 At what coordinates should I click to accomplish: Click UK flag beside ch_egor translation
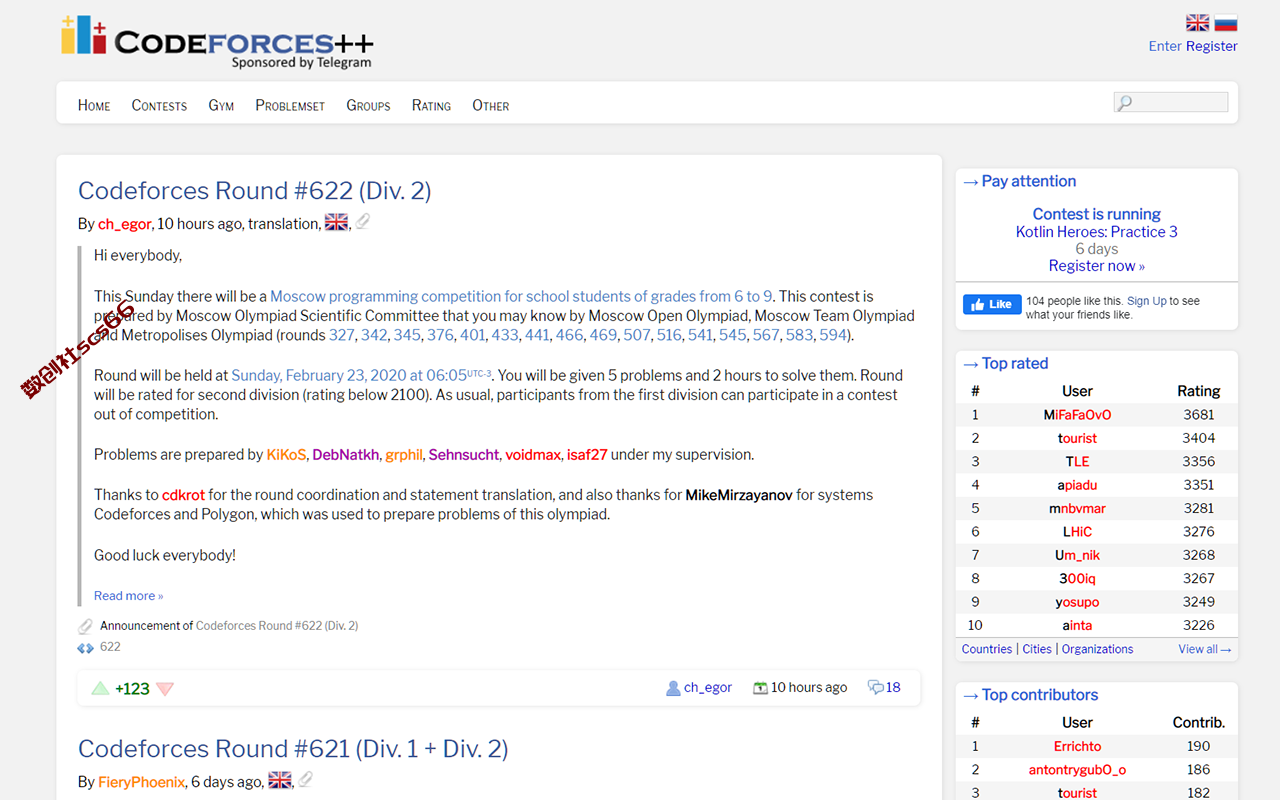coord(336,222)
